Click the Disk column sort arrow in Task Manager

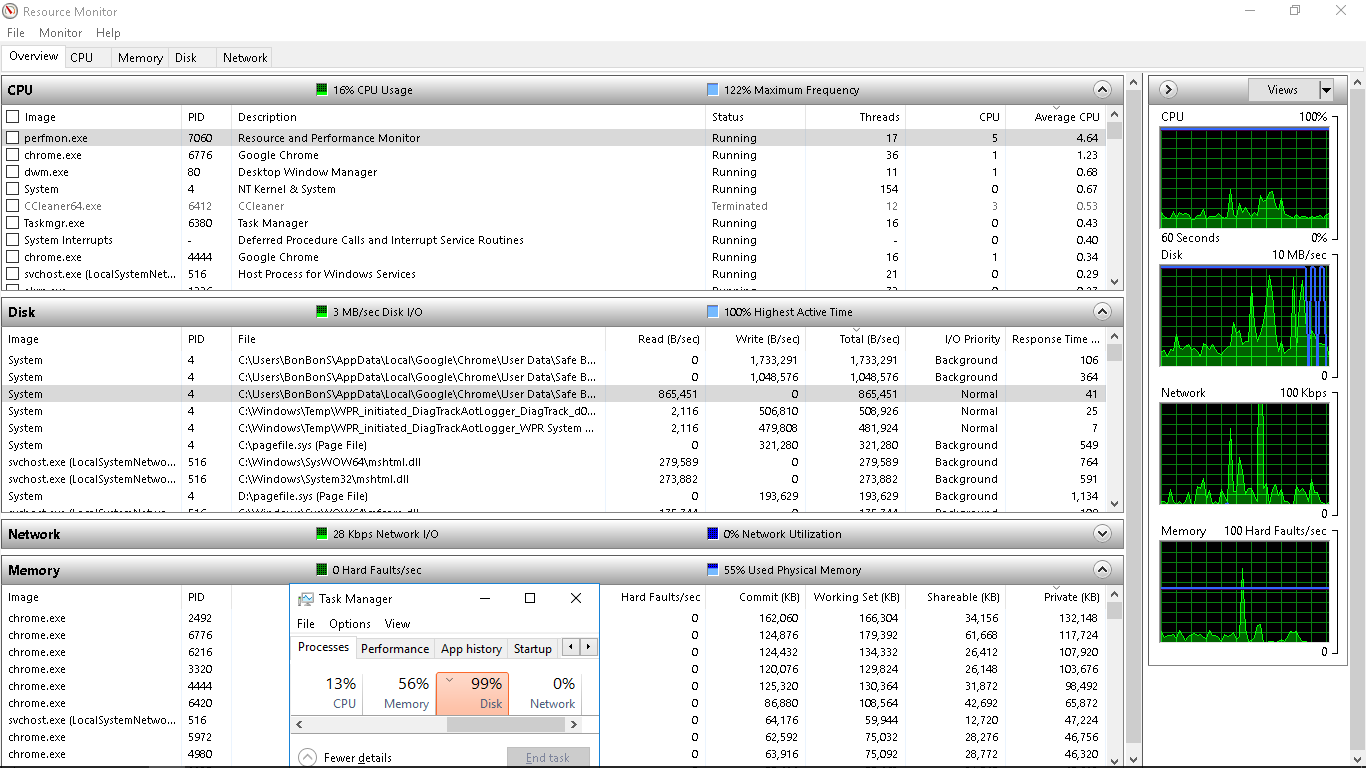[x=450, y=679]
